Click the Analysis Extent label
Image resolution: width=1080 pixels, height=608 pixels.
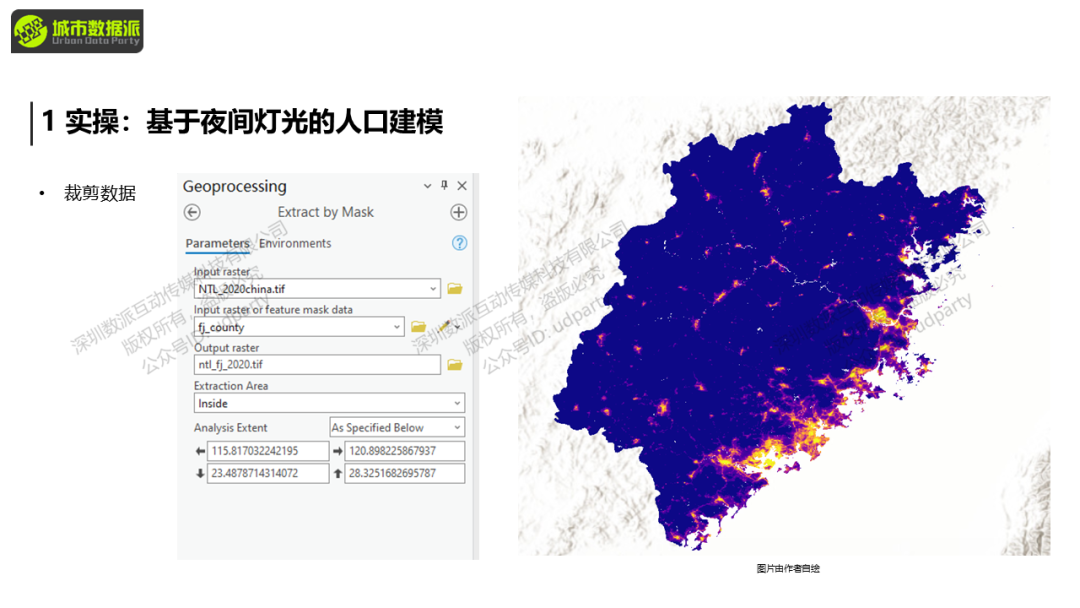click(x=230, y=428)
